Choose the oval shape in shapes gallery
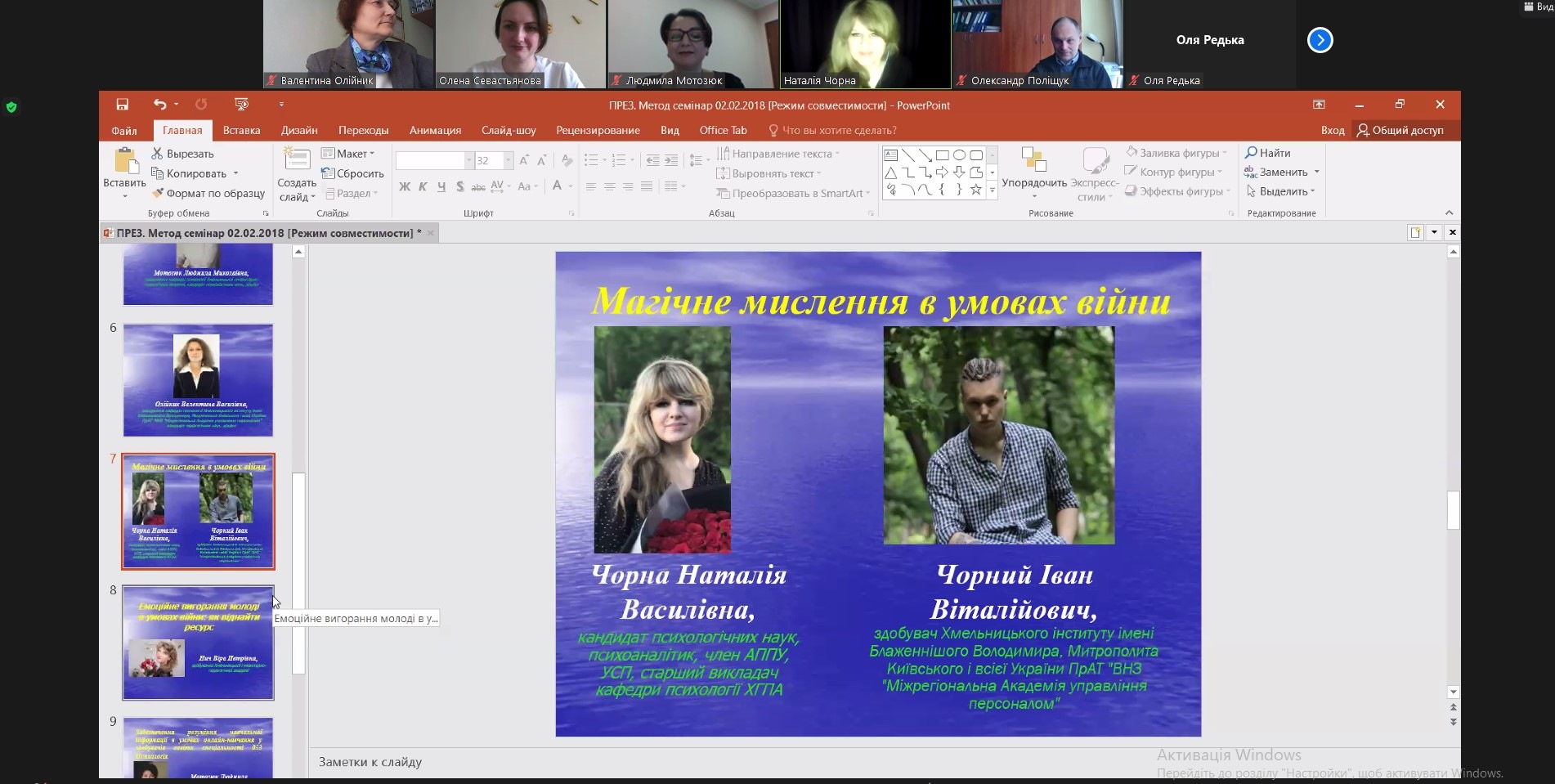 [959, 155]
